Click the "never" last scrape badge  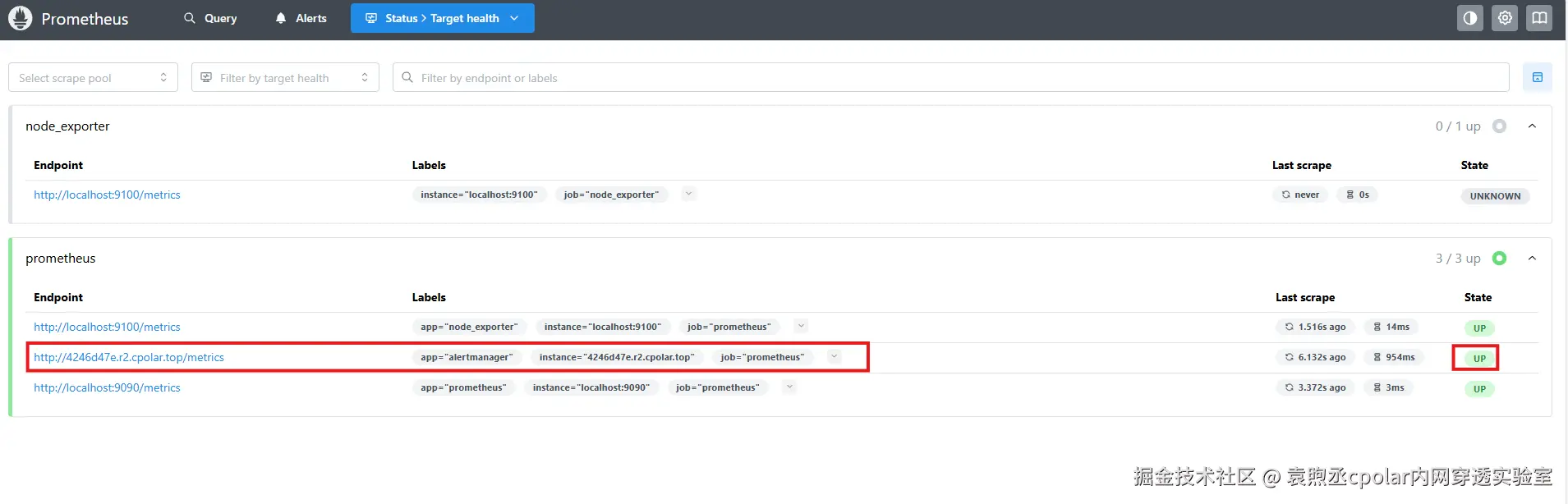[x=1300, y=195]
